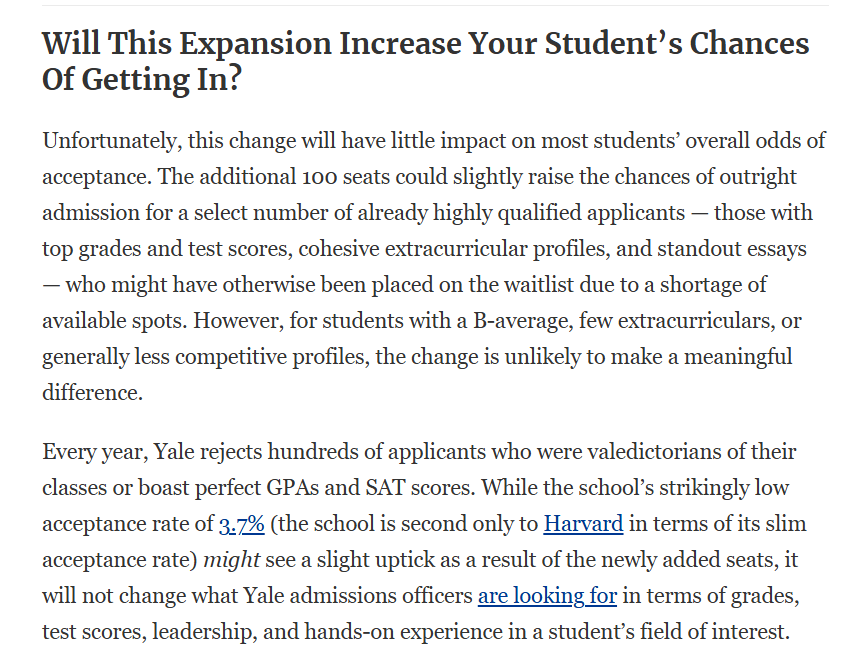Open the 3.7% acceptance rate link

coord(242,524)
